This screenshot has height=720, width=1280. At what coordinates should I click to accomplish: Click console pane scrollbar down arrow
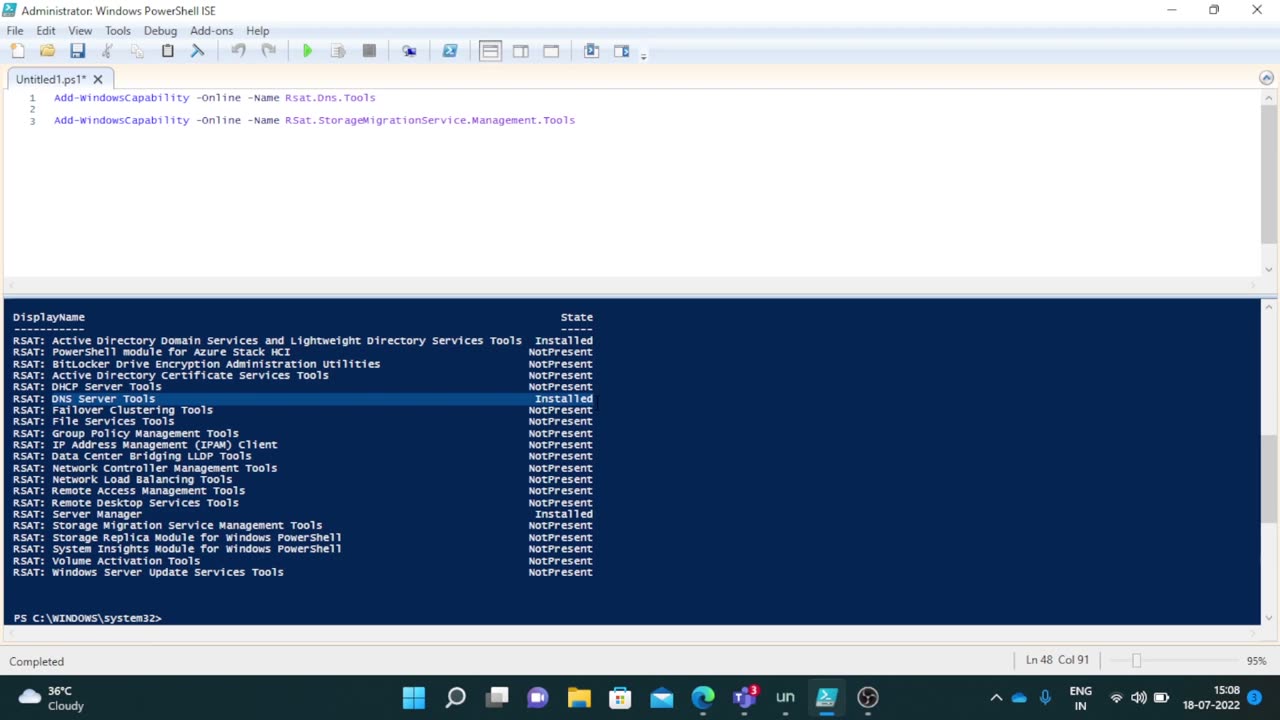coord(1269,618)
